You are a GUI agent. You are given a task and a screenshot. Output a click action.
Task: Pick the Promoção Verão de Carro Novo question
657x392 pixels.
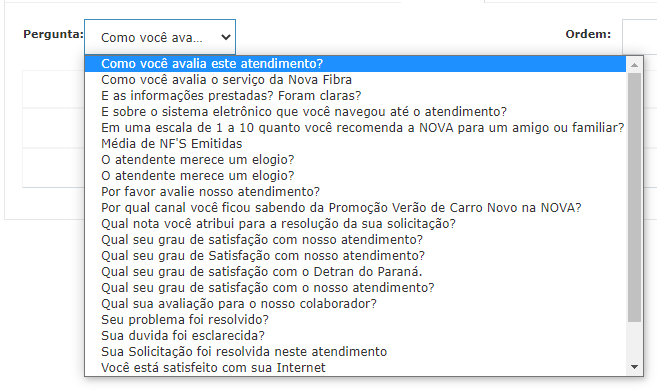(x=355, y=207)
